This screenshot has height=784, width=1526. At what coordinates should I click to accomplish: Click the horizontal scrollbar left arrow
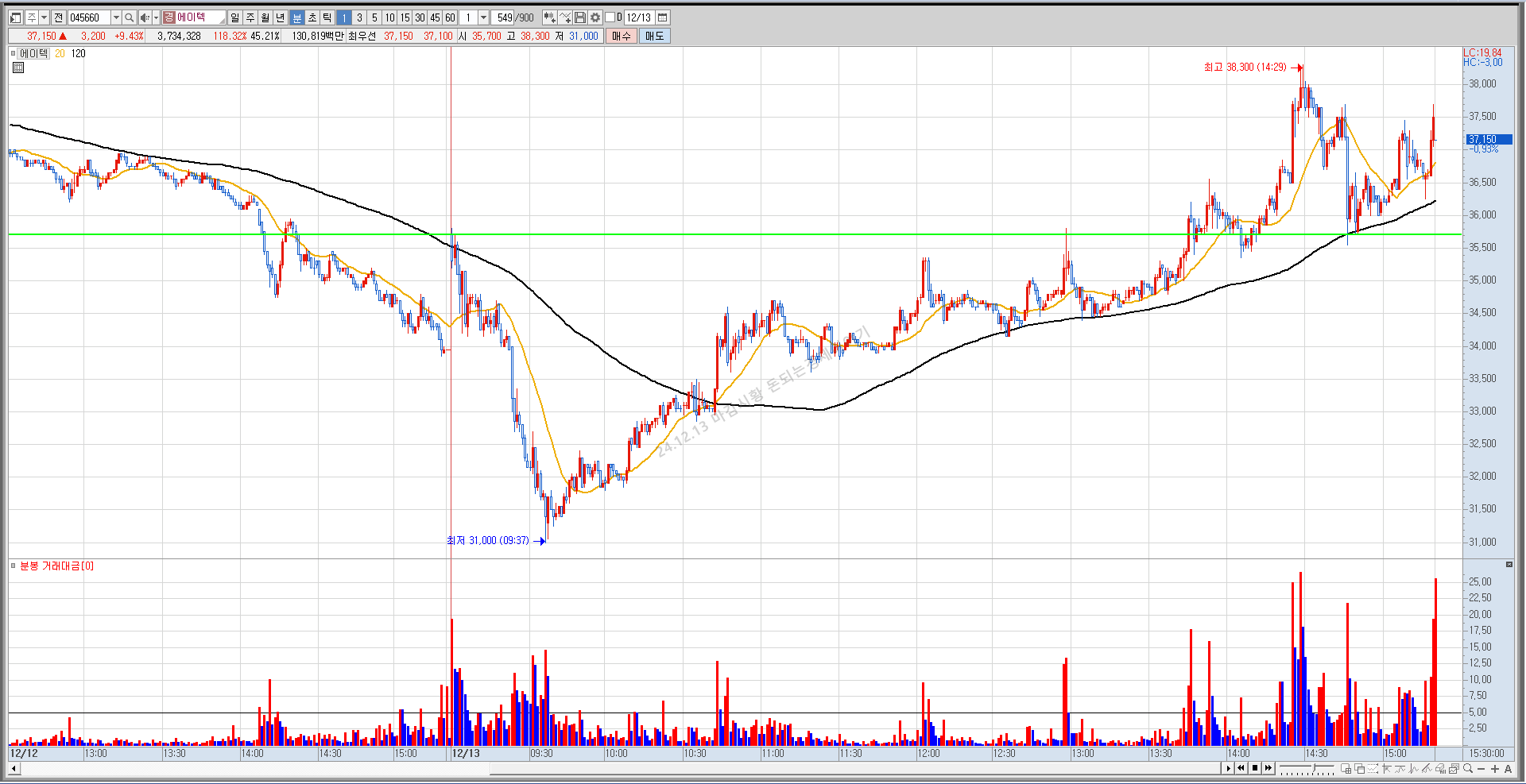coord(14,768)
